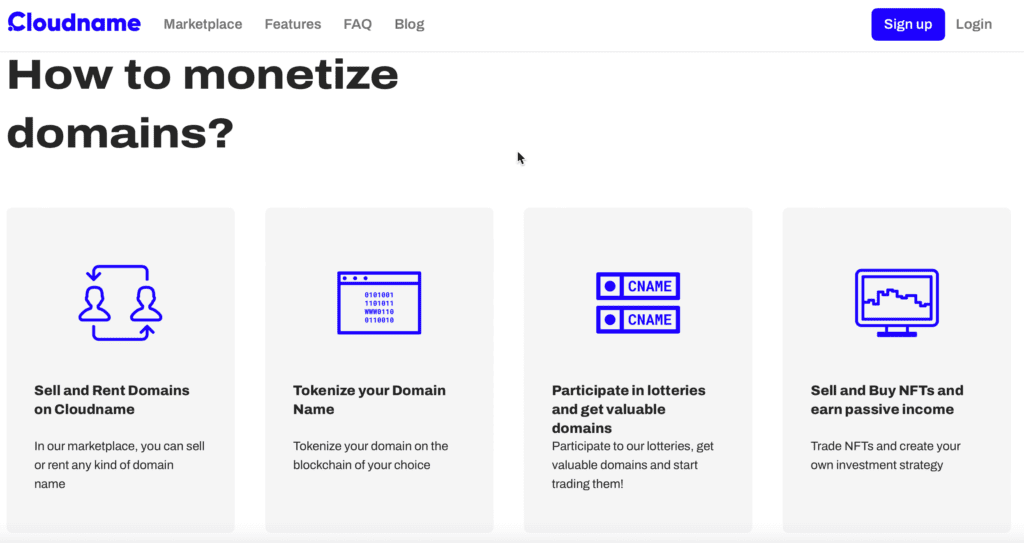Click the lotteries description paragraph
This screenshot has height=543, width=1024.
pyautogui.click(x=632, y=465)
